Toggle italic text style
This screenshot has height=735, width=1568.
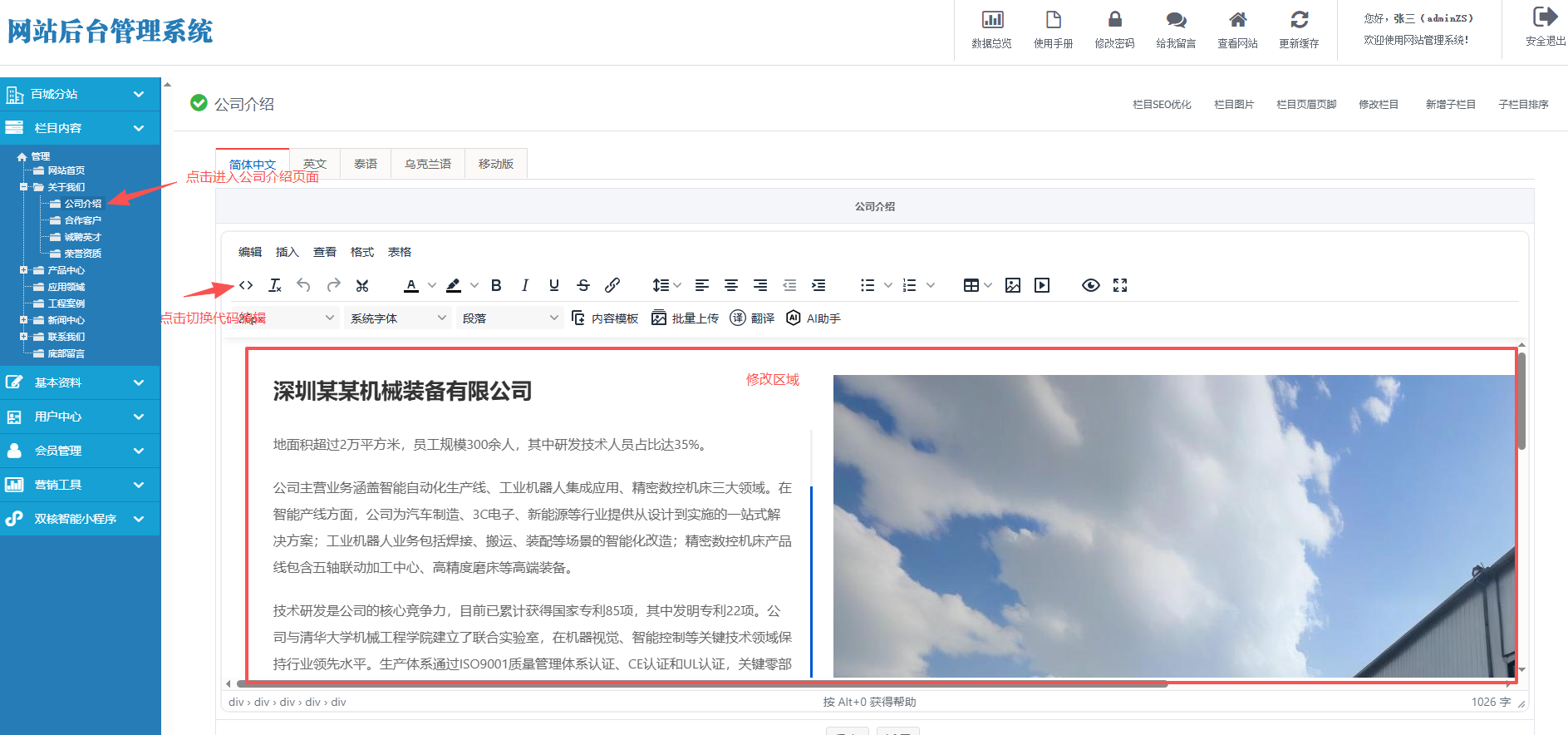[x=525, y=285]
